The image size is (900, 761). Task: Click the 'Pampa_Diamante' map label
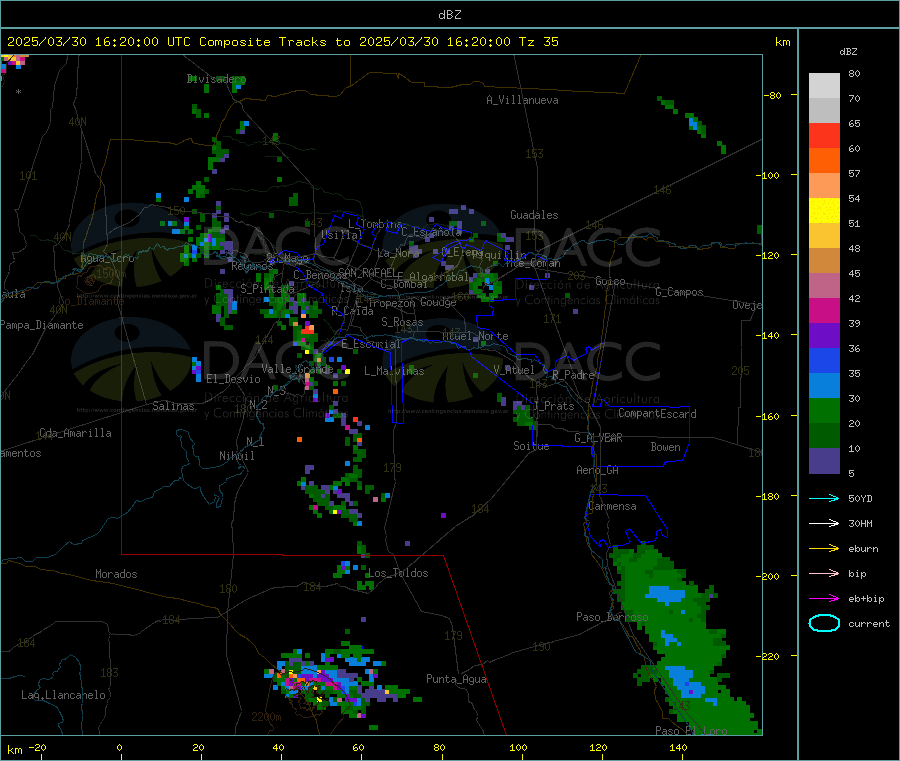tap(41, 325)
